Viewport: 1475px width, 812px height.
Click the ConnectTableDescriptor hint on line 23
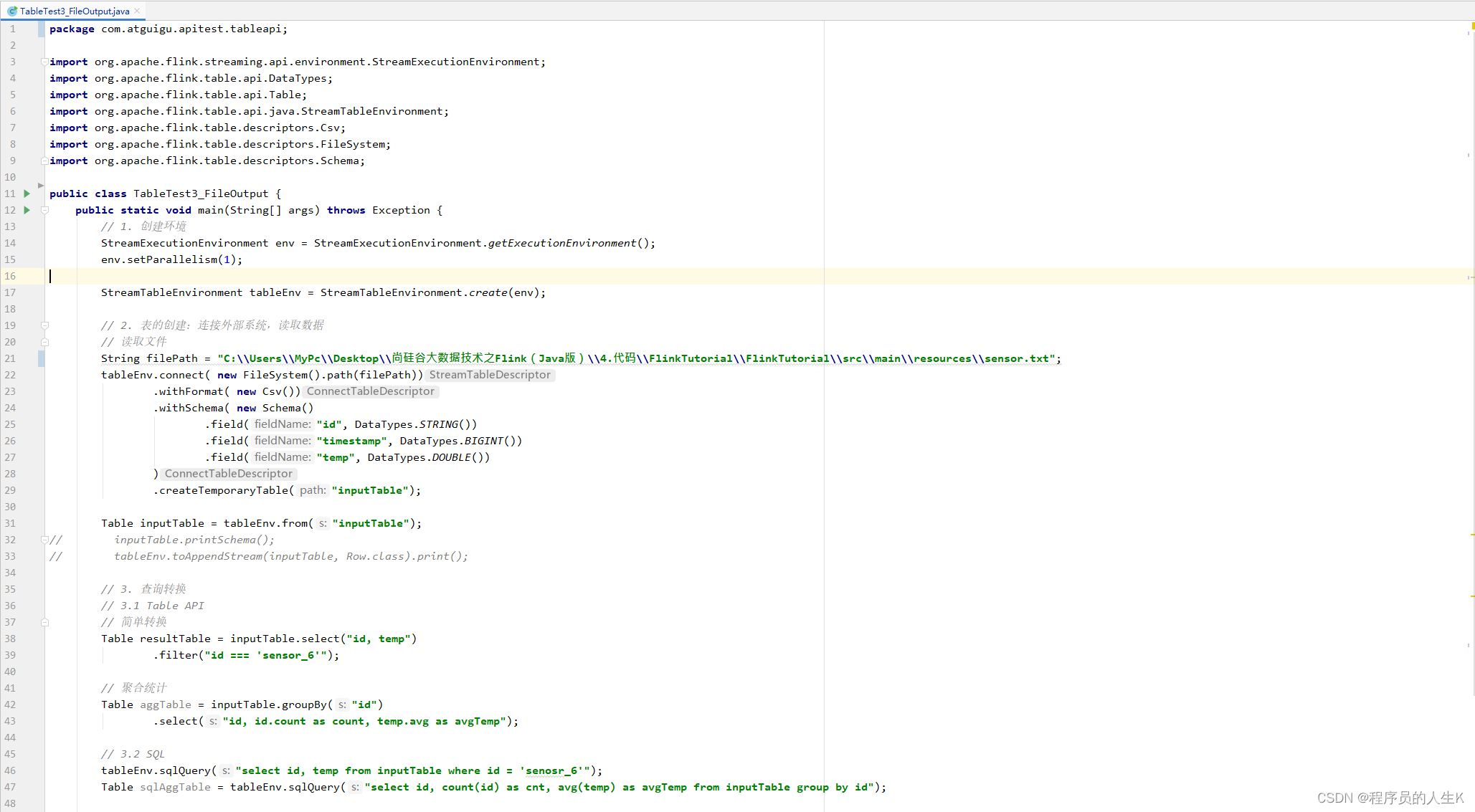370,391
